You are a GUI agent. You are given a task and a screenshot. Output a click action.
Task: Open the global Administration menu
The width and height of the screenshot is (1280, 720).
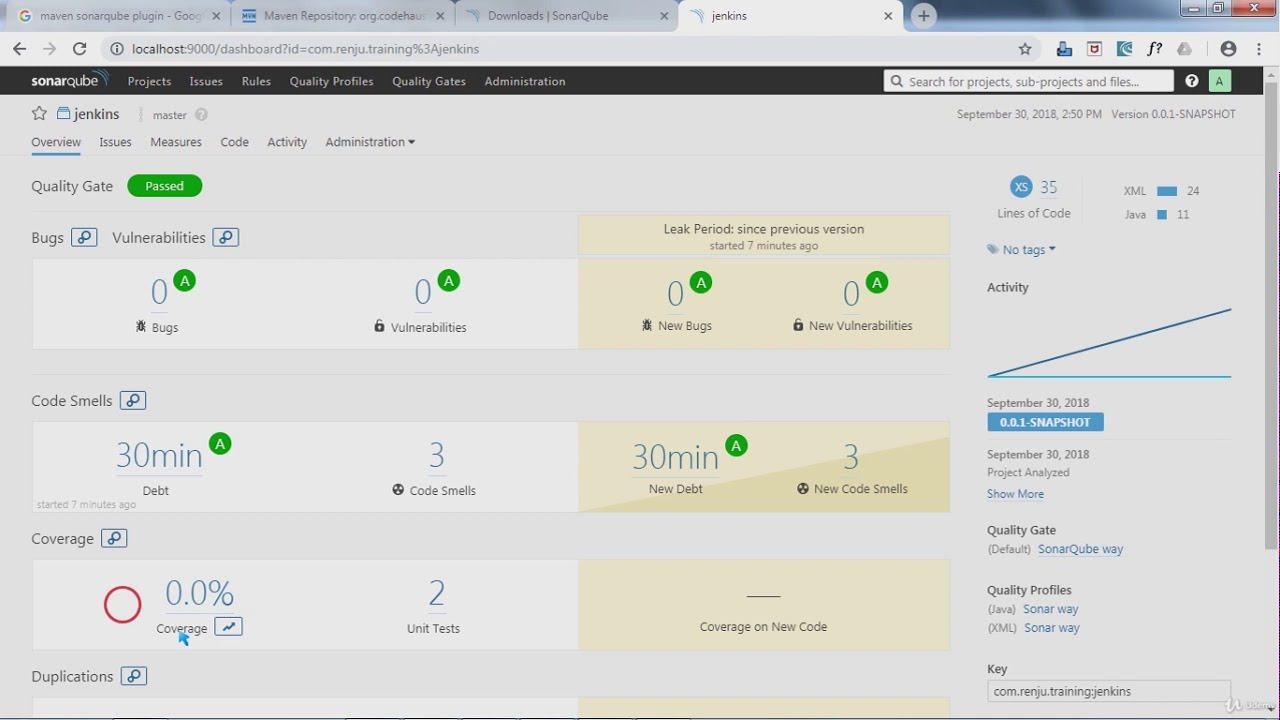525,81
